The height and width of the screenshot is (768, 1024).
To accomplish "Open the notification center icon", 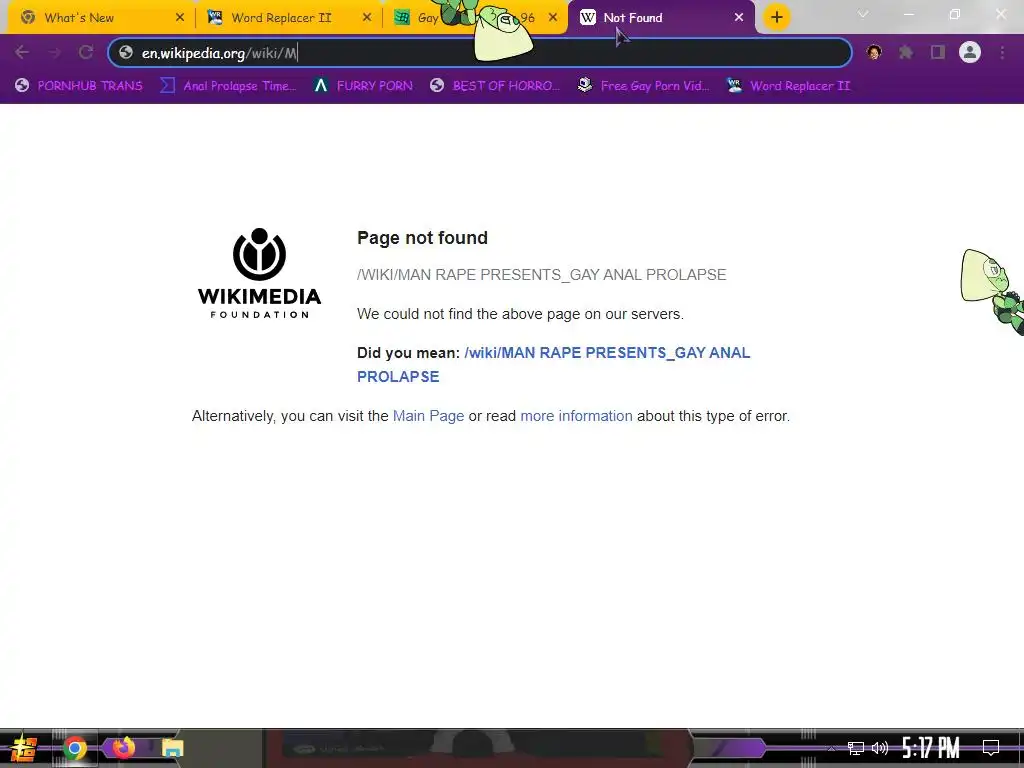I will click(991, 748).
